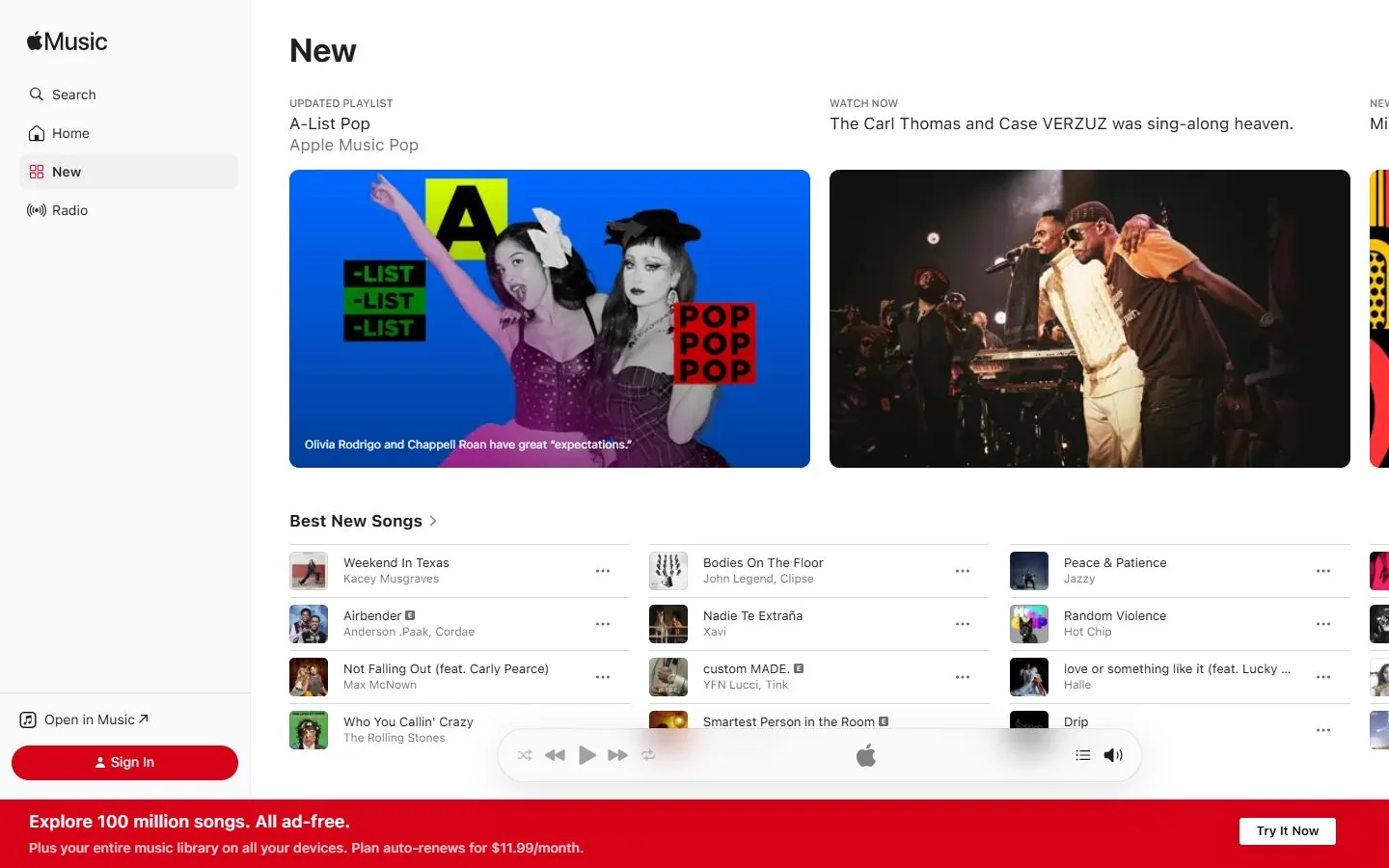Click the play button
Viewport: 1389px width, 868px height.
click(586, 755)
